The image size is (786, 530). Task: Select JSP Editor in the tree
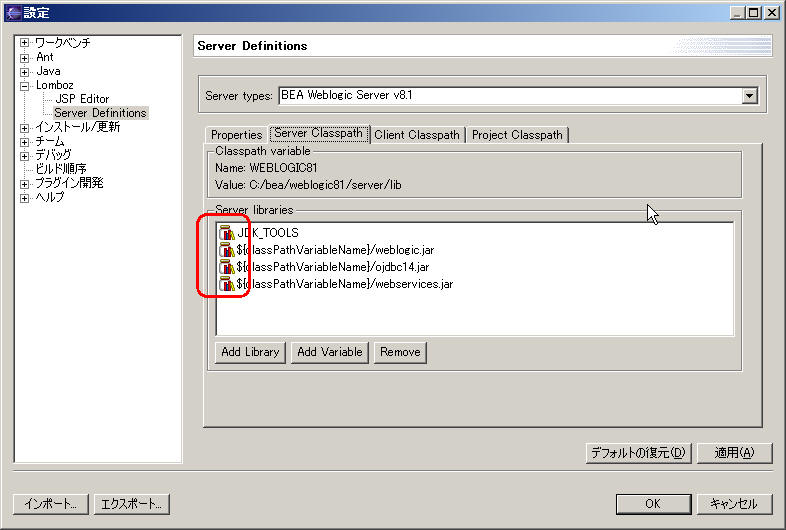(x=82, y=99)
